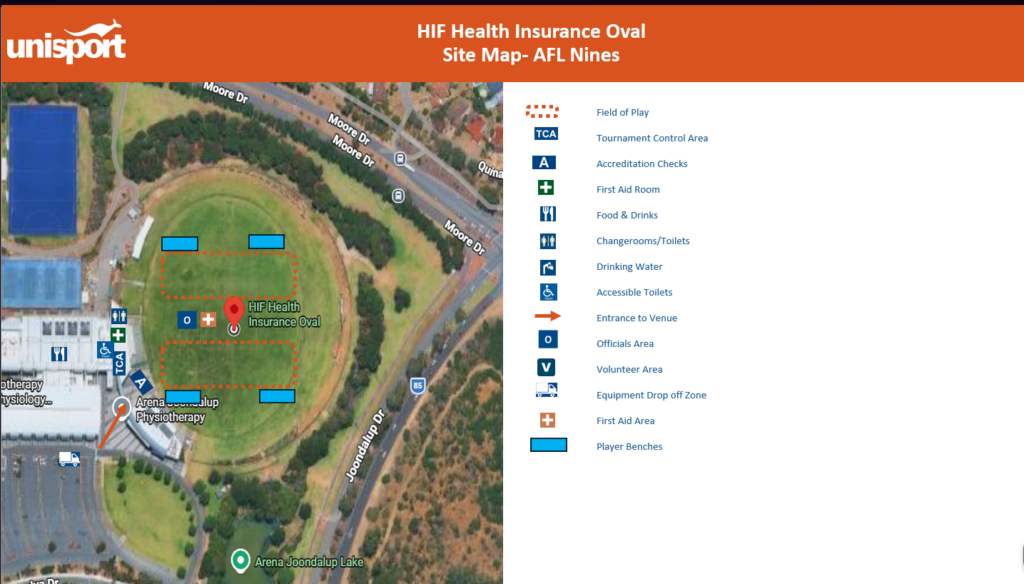
Task: Click the Player Benches blue legend swatch
Action: coord(549,445)
